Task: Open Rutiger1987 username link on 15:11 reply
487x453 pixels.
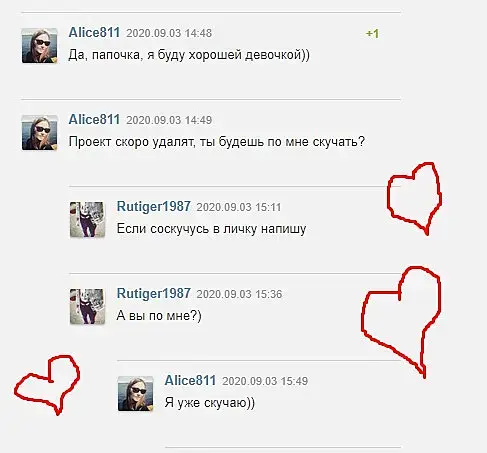Action: [154, 207]
